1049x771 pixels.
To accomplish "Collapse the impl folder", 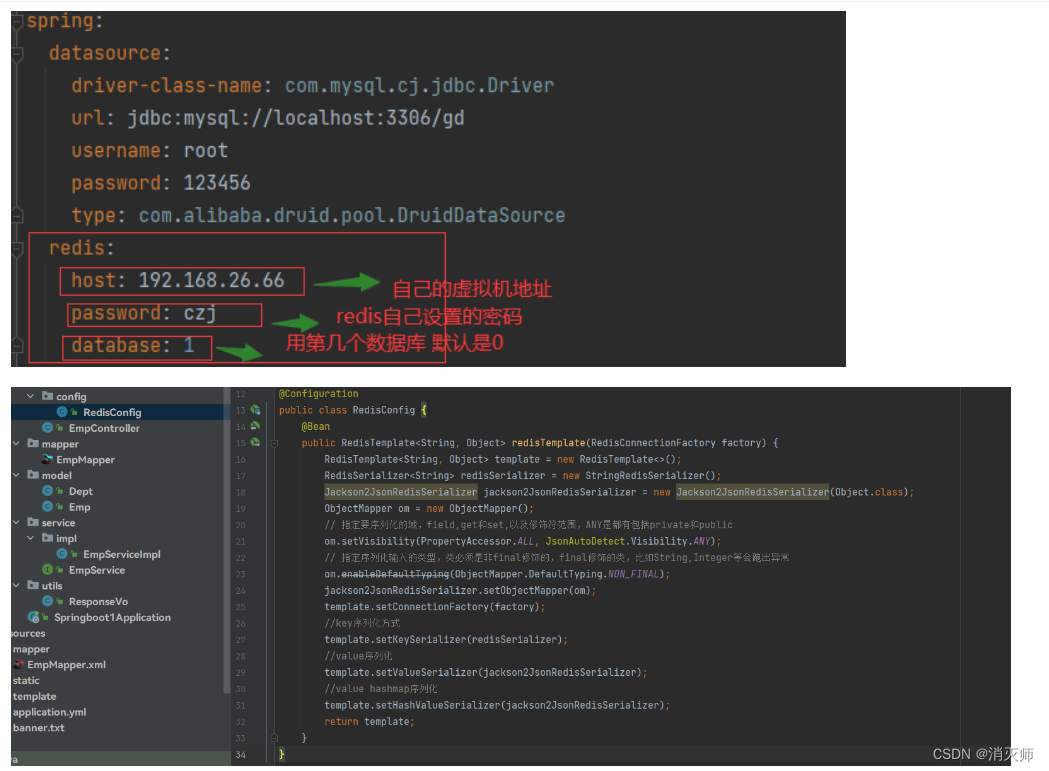I will [x=29, y=537].
